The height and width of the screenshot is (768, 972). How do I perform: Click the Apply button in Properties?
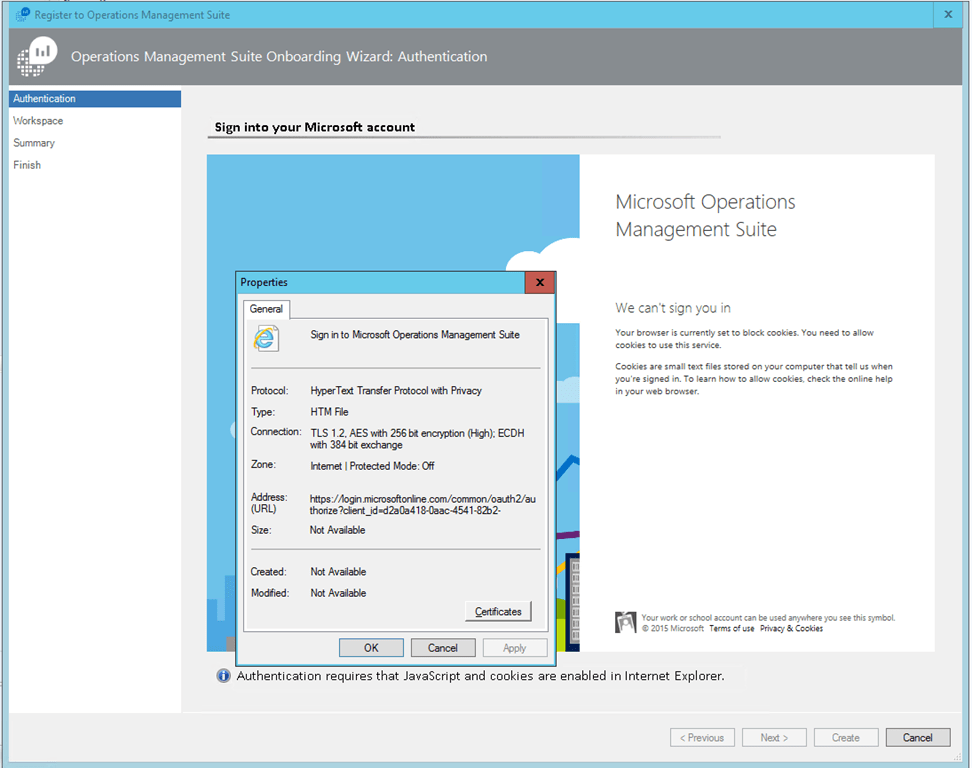[515, 648]
